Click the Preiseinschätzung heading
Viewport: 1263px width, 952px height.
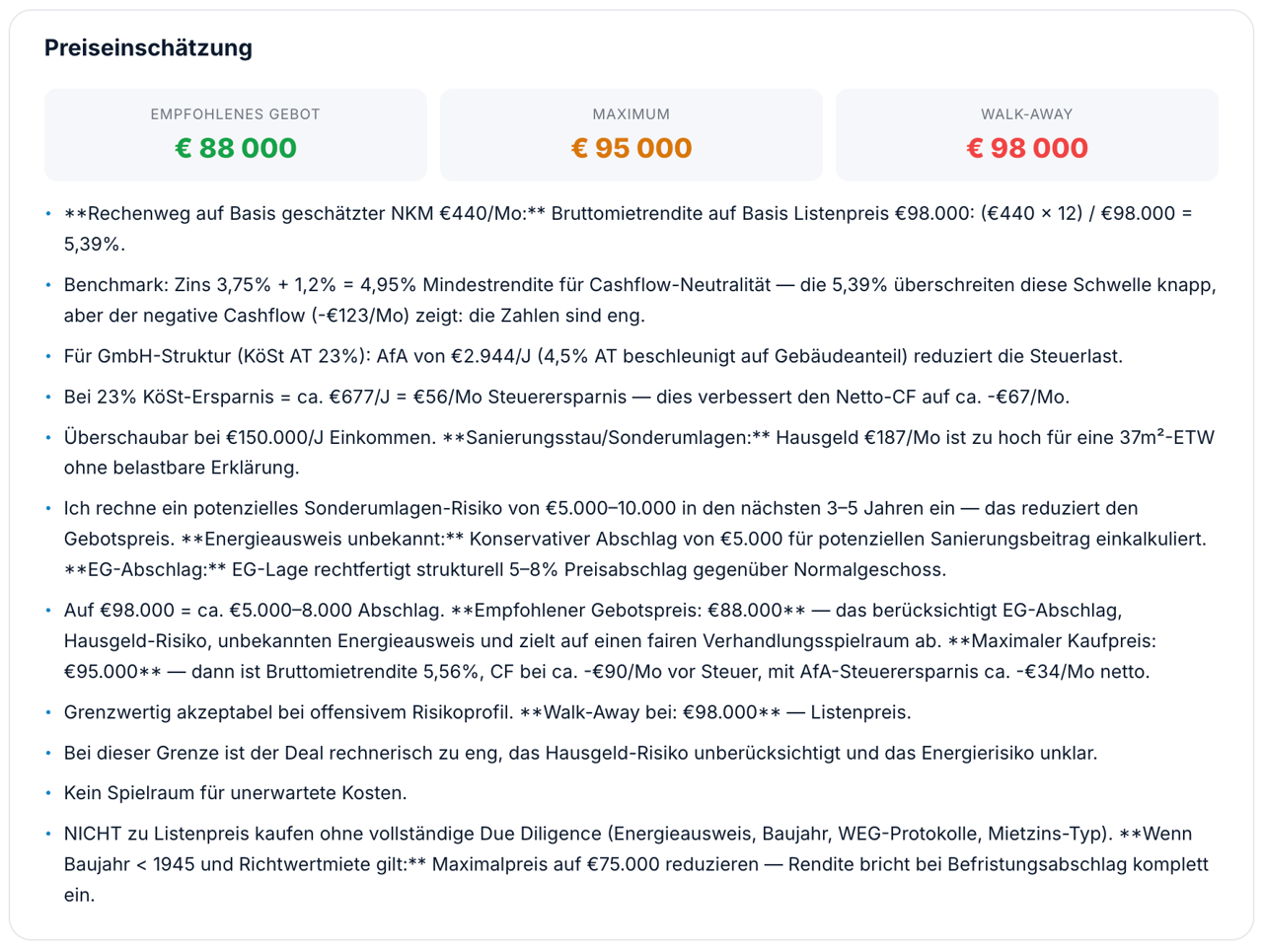coord(148,47)
